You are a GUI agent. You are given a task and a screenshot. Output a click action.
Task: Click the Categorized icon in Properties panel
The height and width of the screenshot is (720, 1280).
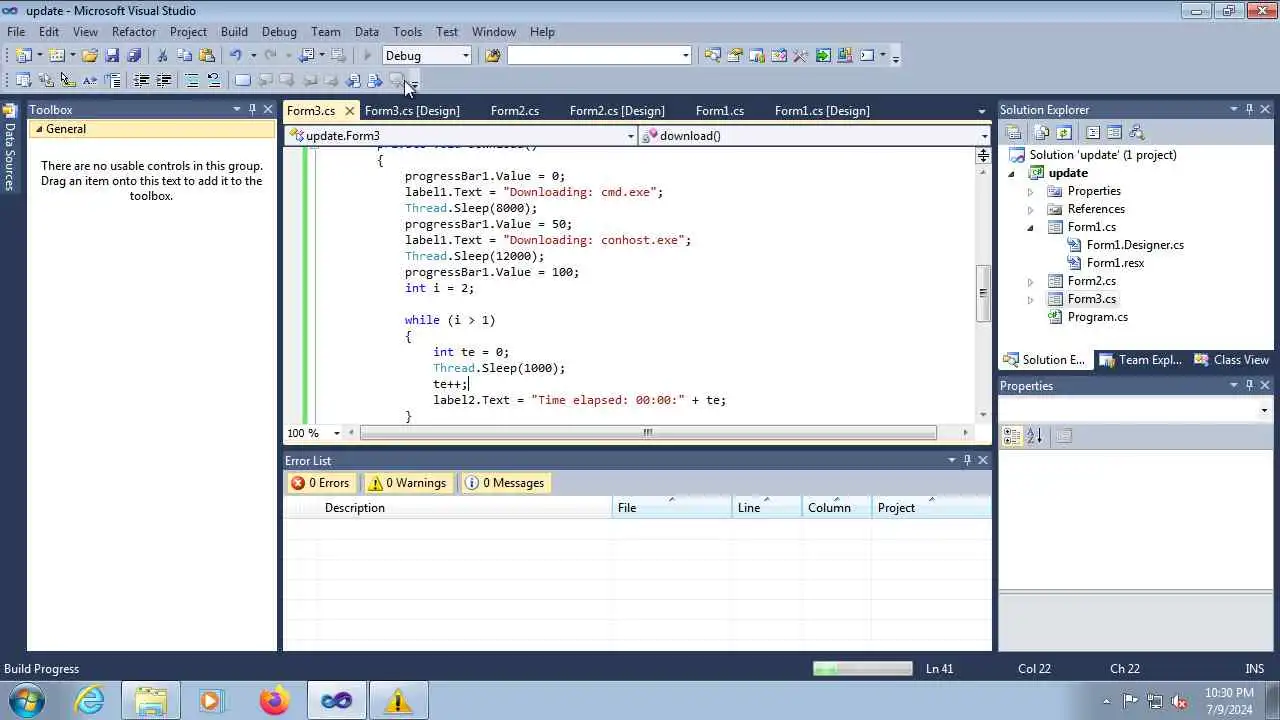click(1012, 436)
